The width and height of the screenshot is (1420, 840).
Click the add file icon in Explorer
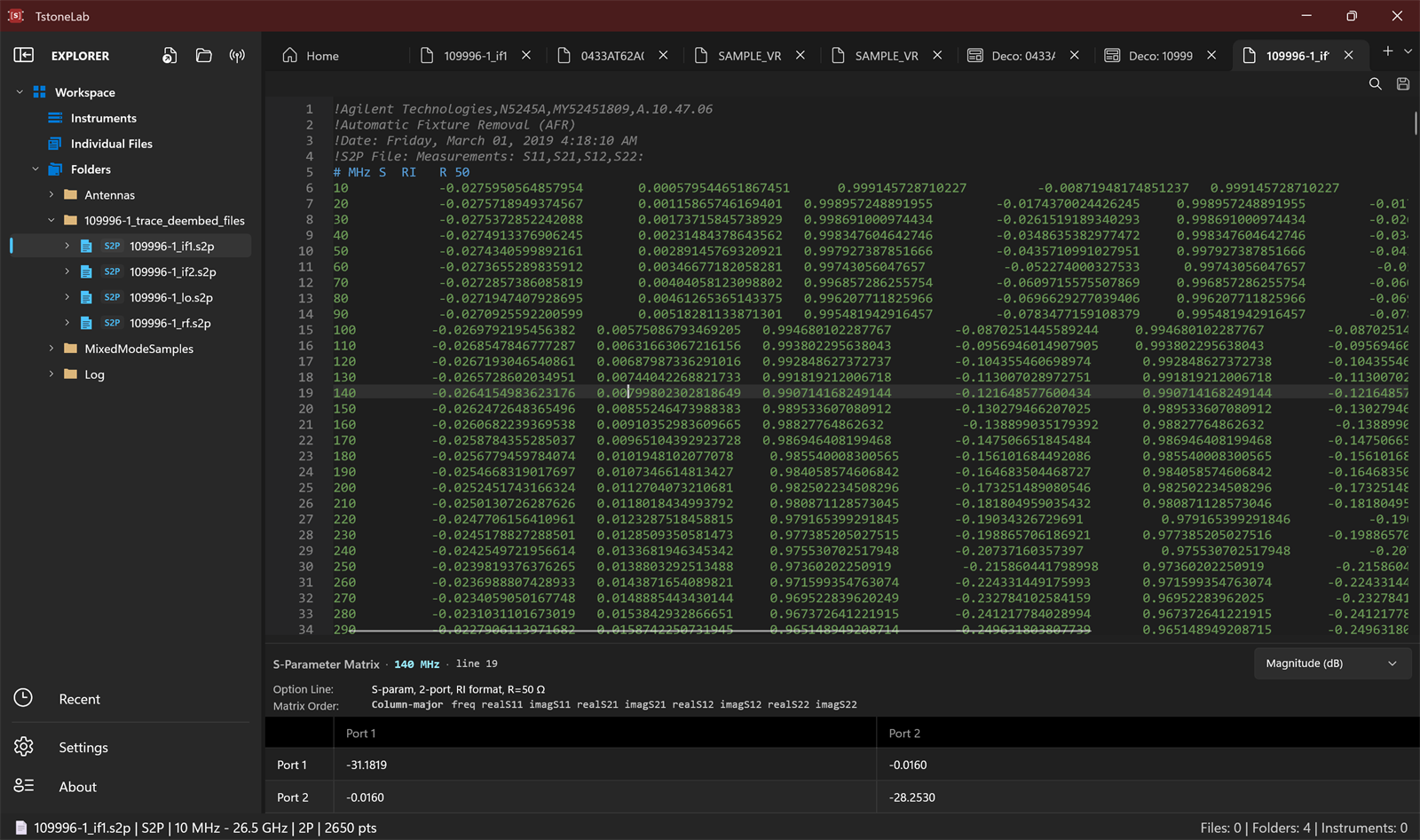click(170, 55)
